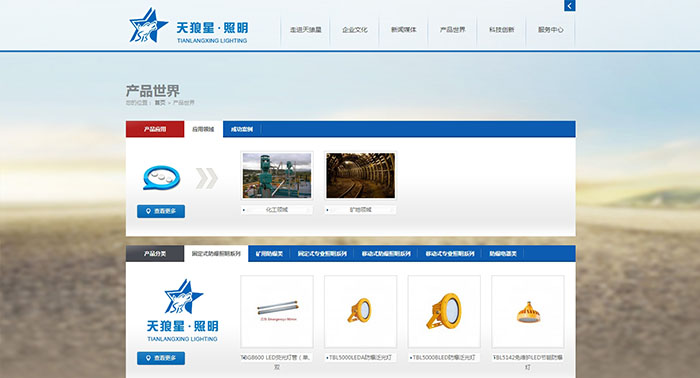Switch to 固定式防爆照明系列 tab
700x378 pixels.
pyautogui.click(x=216, y=253)
